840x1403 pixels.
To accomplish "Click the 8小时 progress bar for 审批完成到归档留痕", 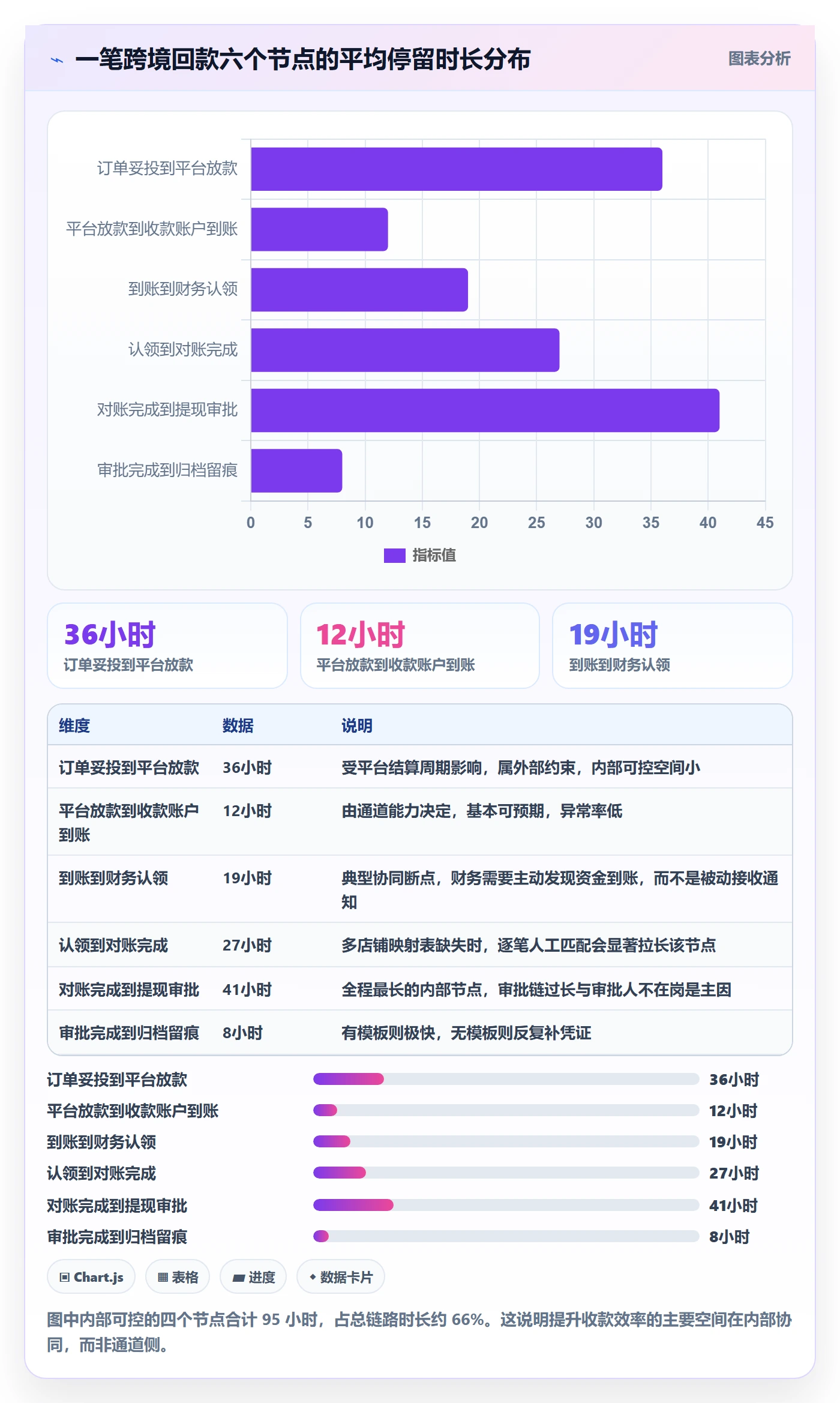I will 506,1236.
